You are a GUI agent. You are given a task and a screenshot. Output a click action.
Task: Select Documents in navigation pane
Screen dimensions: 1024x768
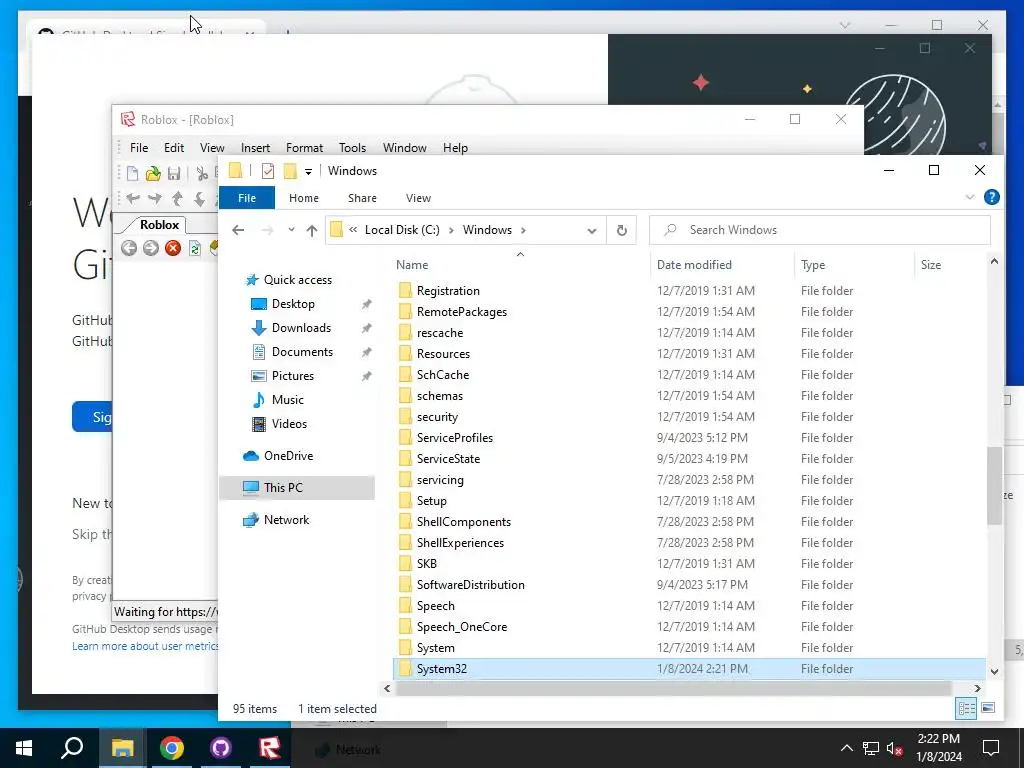coord(302,352)
